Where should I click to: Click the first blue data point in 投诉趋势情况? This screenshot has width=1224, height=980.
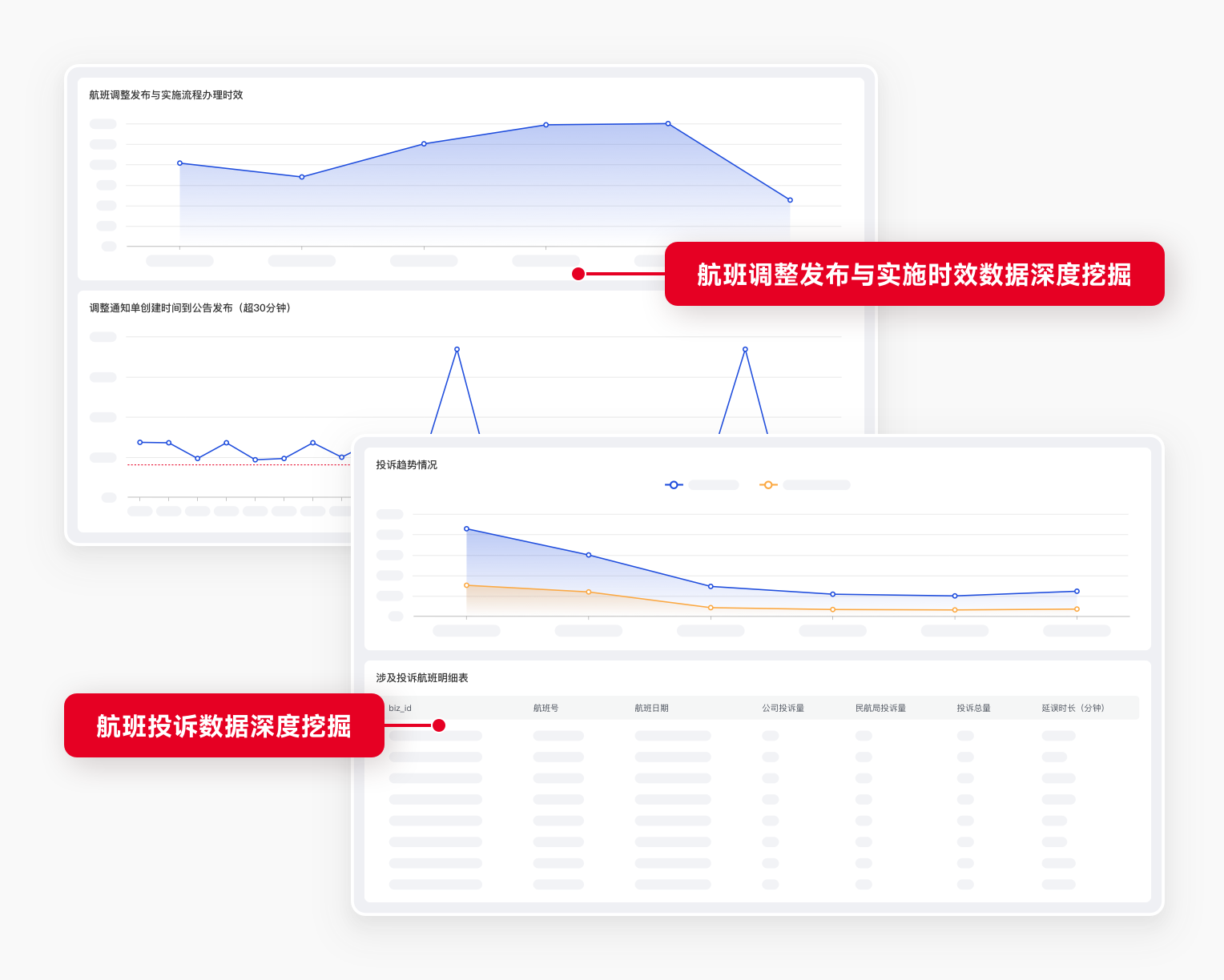467,528
